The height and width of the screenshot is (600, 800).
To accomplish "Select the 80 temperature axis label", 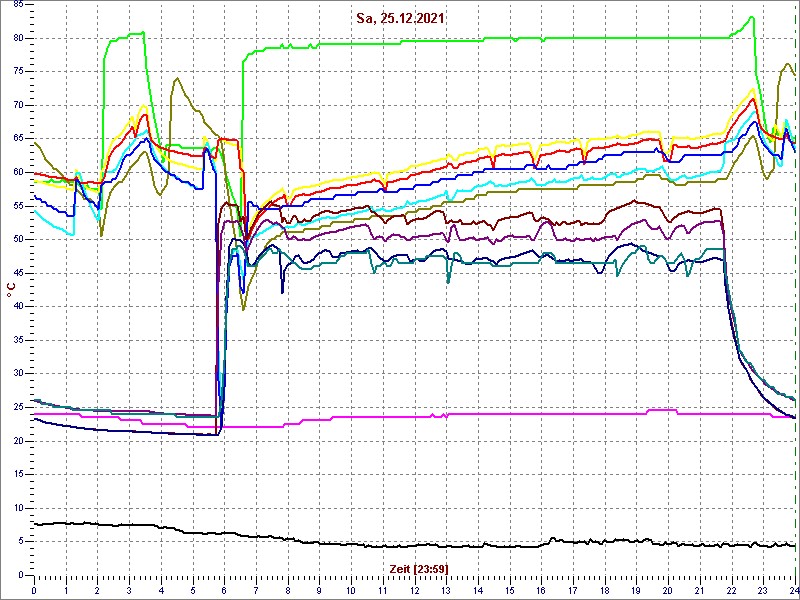I will coord(17,38).
